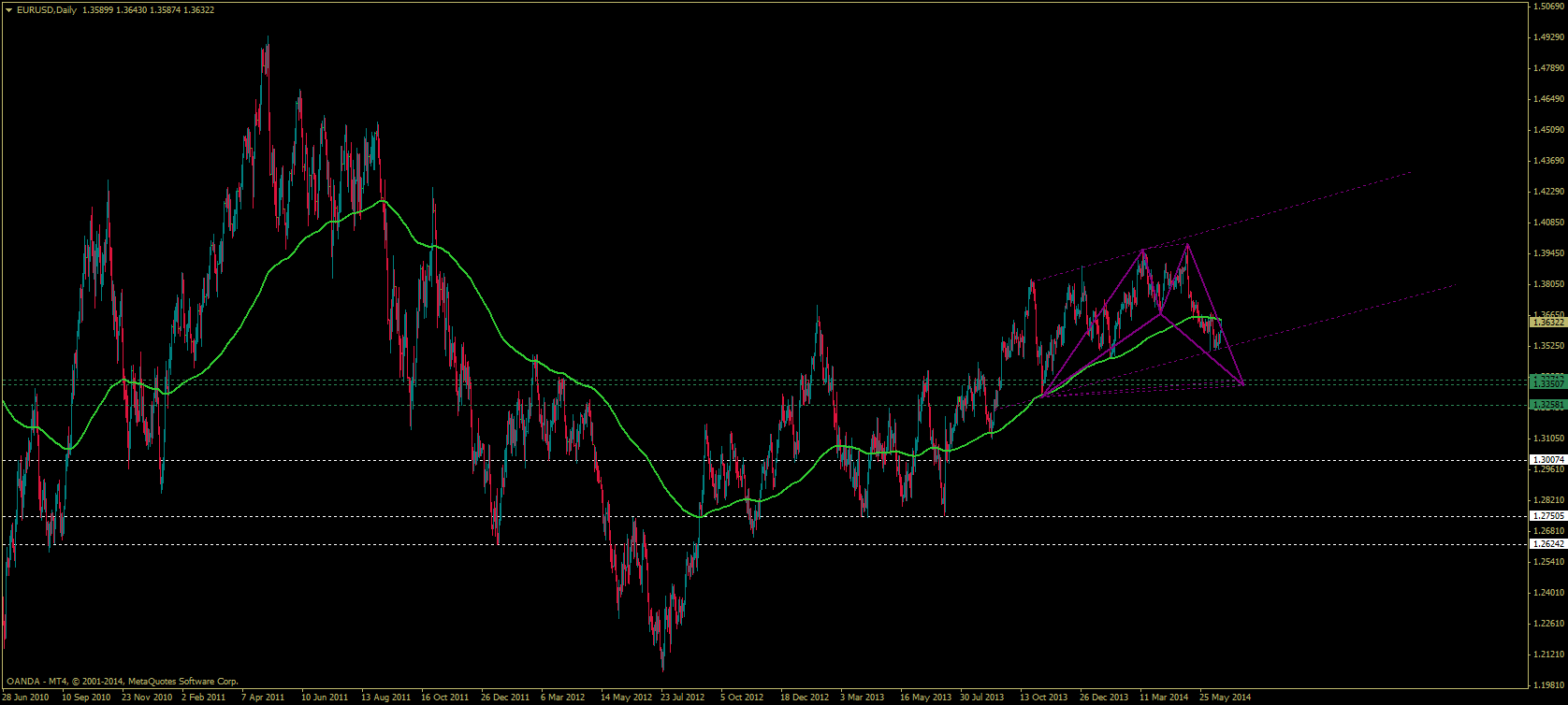Click the 5 Oct 2012 date label
1568x705 pixels.
[x=743, y=698]
